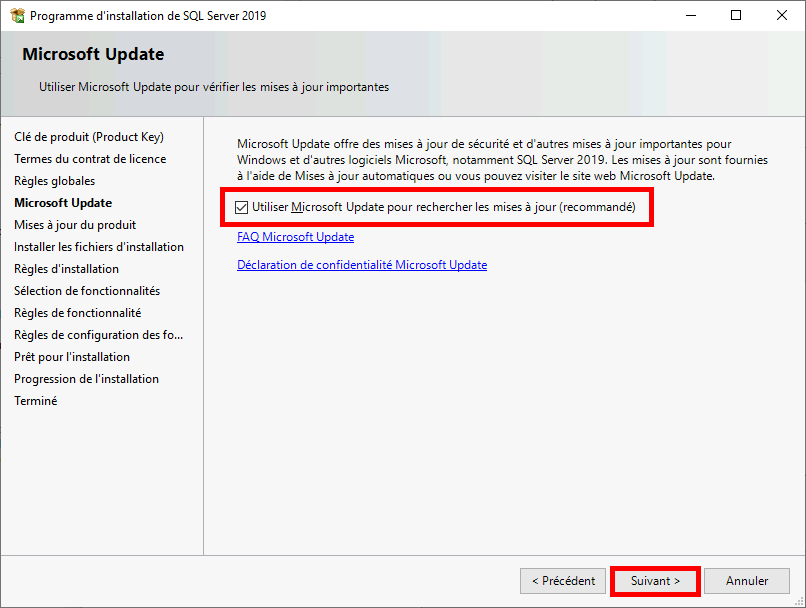The width and height of the screenshot is (806, 608).
Task: Click the SQL Server setup icon in title bar
Action: tap(16, 15)
